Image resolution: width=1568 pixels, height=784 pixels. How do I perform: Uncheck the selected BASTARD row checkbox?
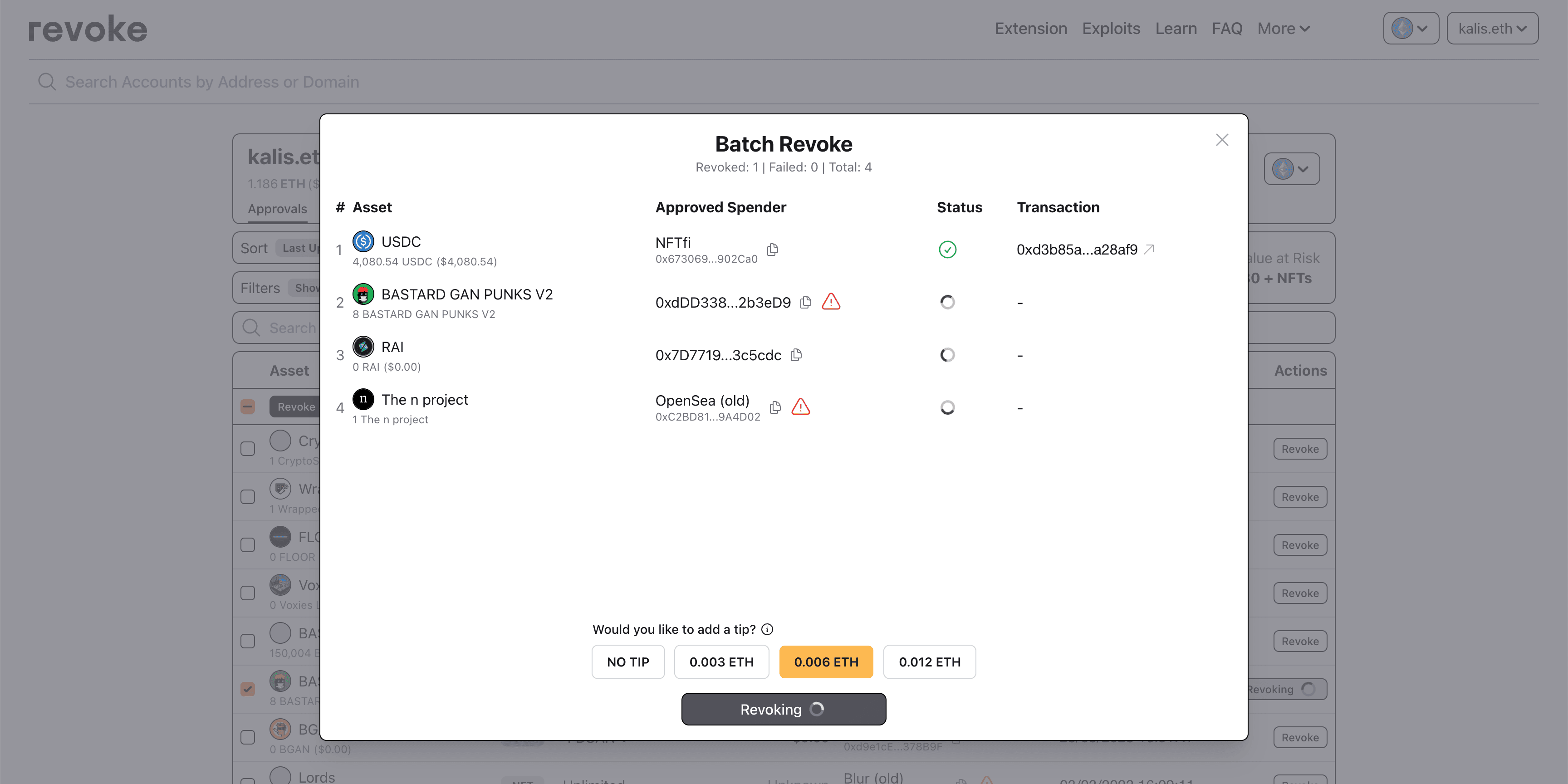pos(247,688)
